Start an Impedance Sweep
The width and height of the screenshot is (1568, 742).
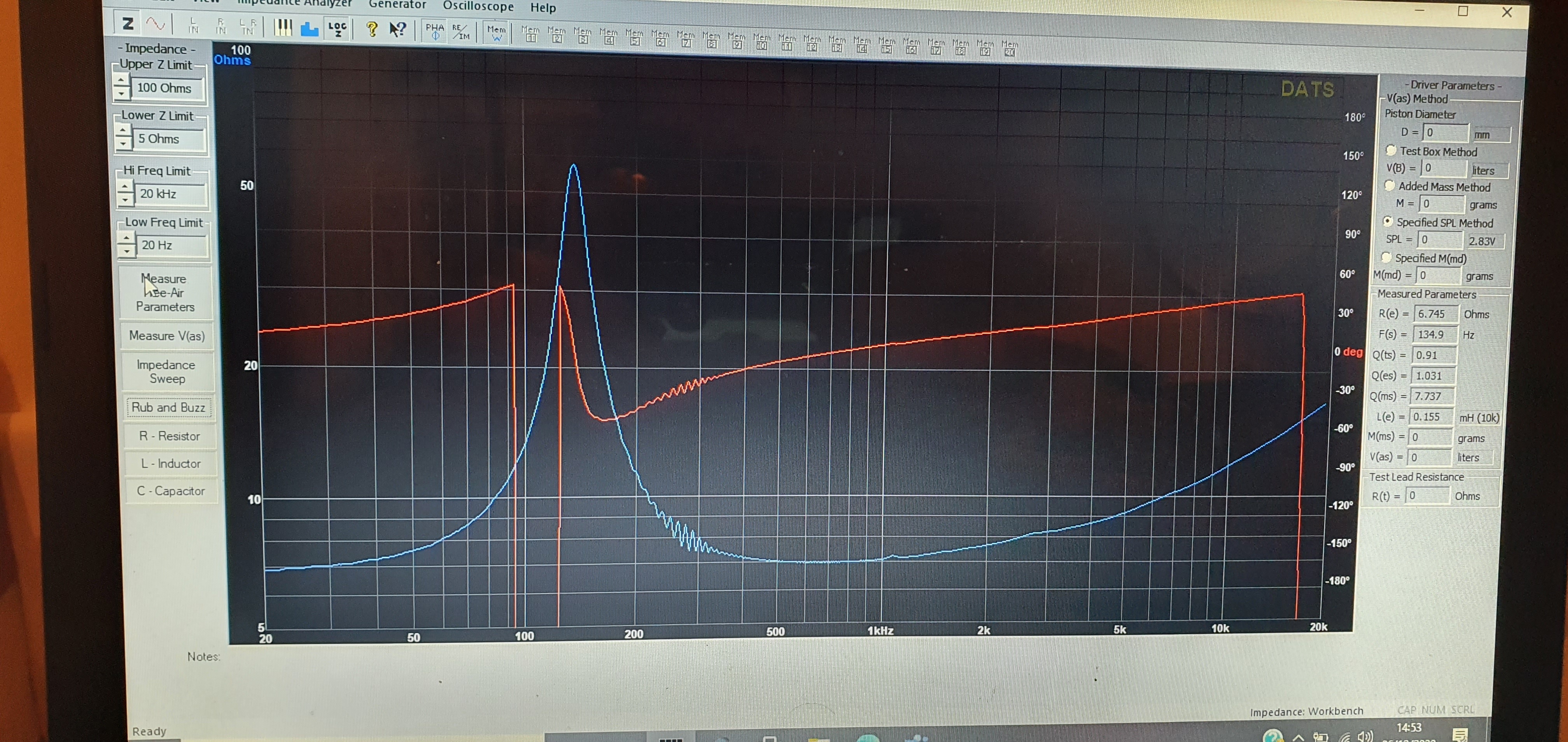(166, 371)
